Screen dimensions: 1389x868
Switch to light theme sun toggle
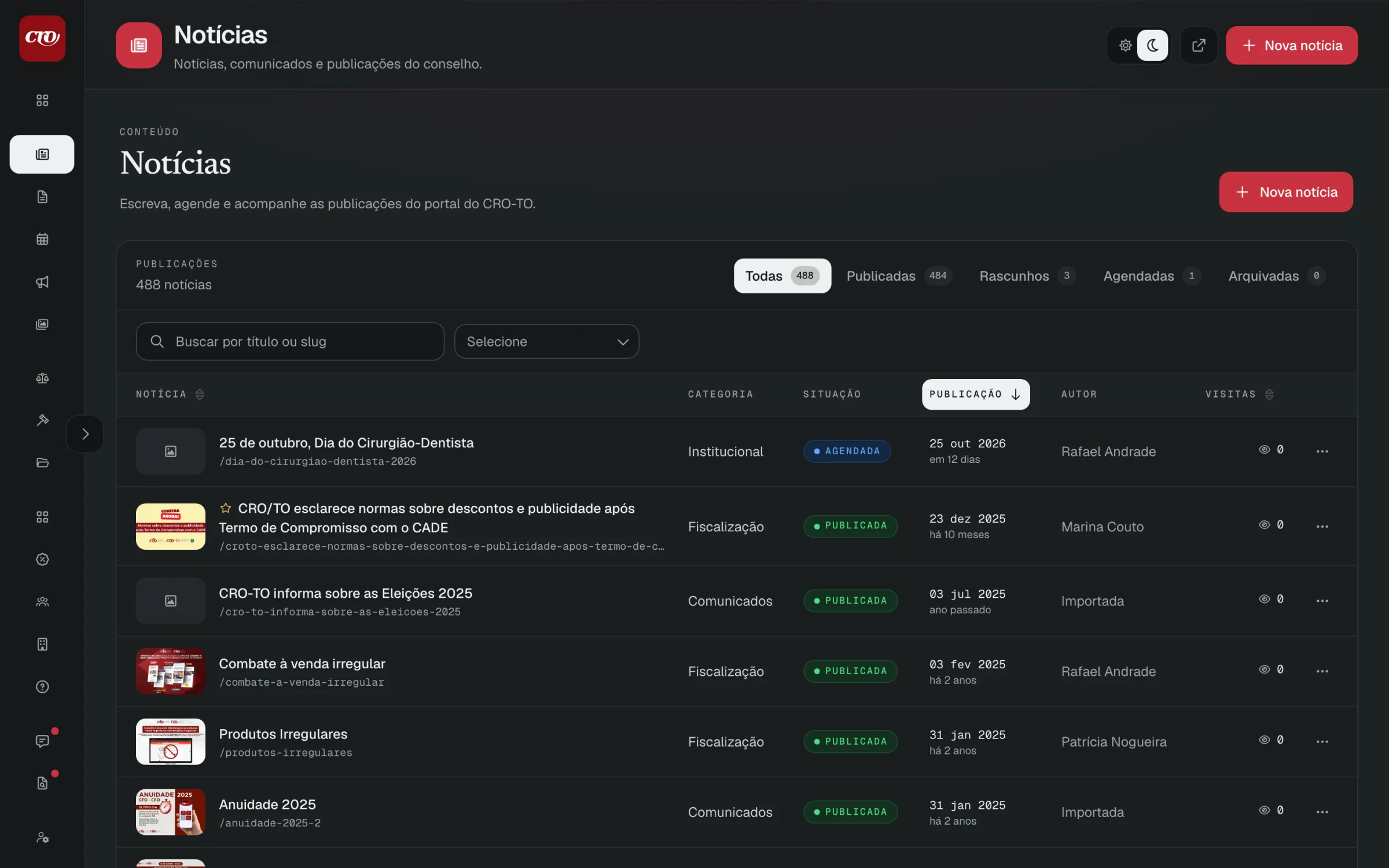1125,45
